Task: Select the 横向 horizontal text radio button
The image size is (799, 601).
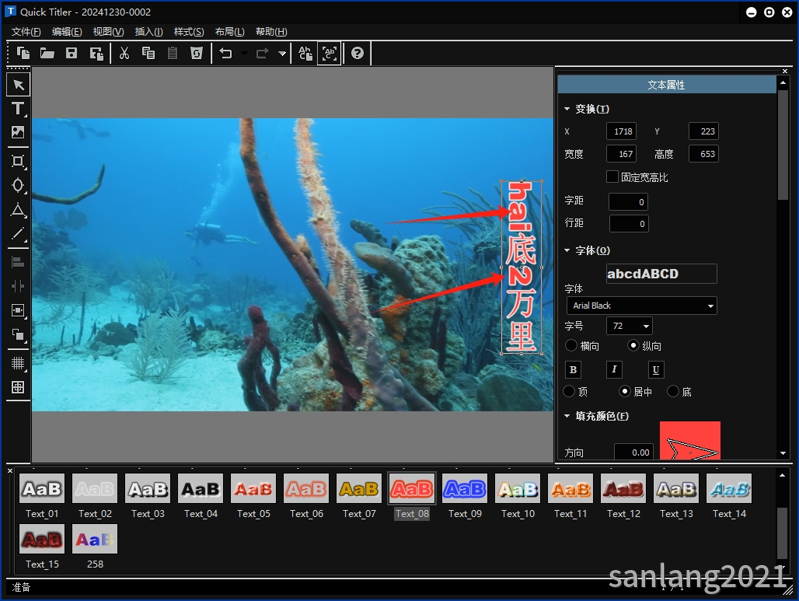Action: [x=571, y=346]
